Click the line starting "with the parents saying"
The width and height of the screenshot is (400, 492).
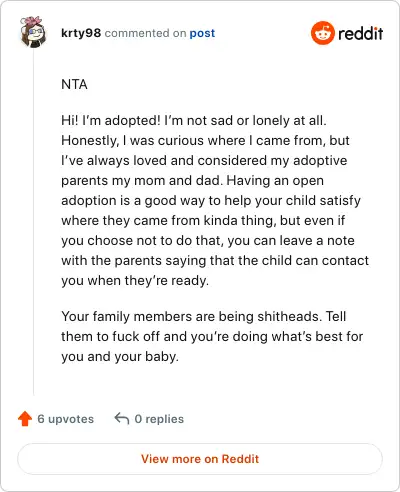coord(215,260)
